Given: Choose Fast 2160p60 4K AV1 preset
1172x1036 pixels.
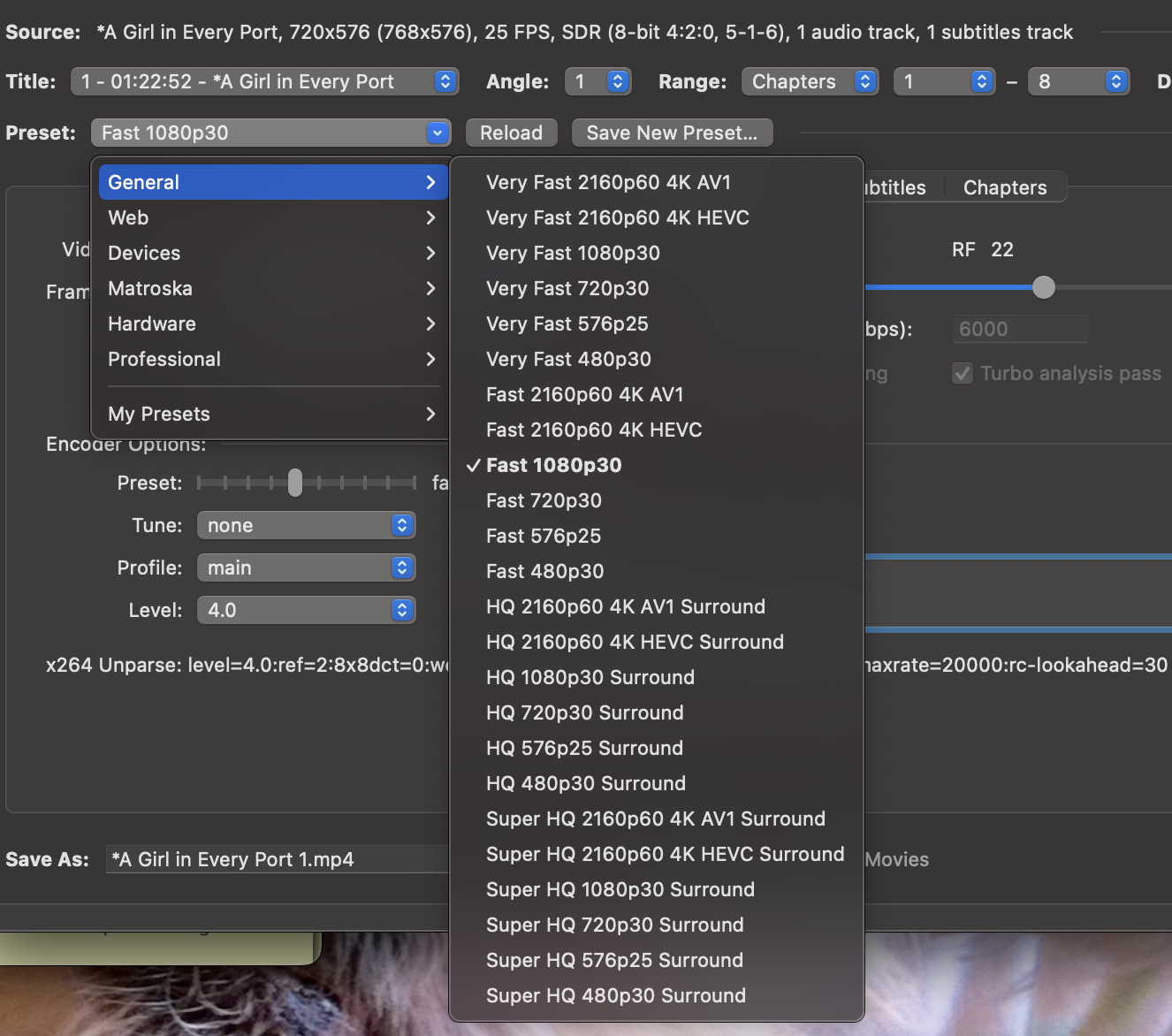Looking at the screenshot, I should coord(657,394).
